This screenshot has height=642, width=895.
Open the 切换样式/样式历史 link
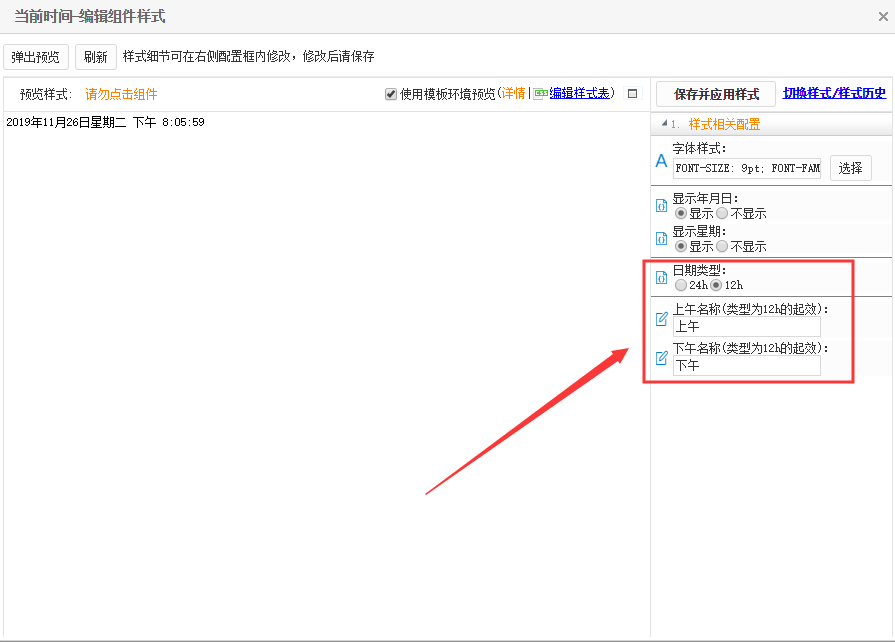tap(834, 93)
